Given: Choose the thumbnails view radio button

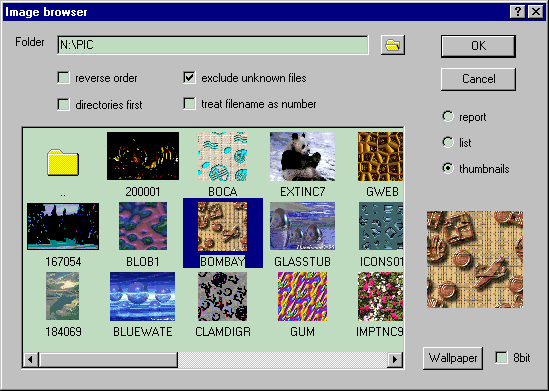Looking at the screenshot, I should (x=448, y=168).
